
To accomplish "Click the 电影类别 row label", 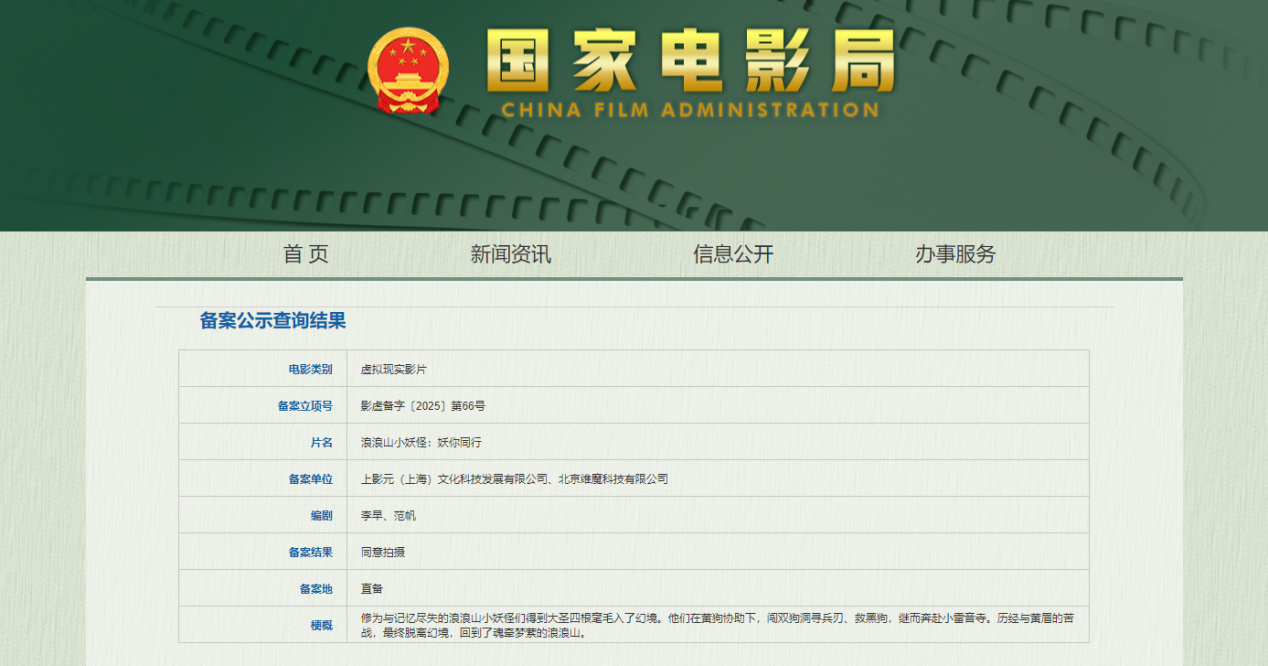I will 310,369.
